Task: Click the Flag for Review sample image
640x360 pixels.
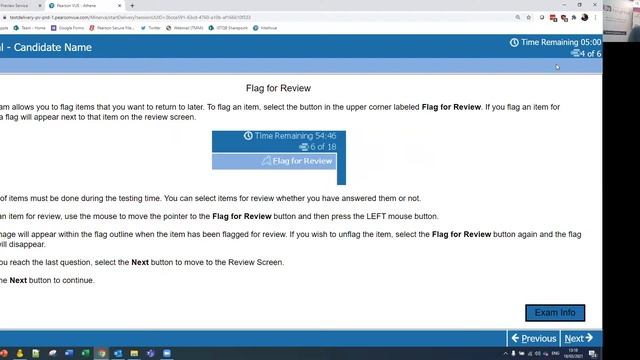Action: point(279,158)
